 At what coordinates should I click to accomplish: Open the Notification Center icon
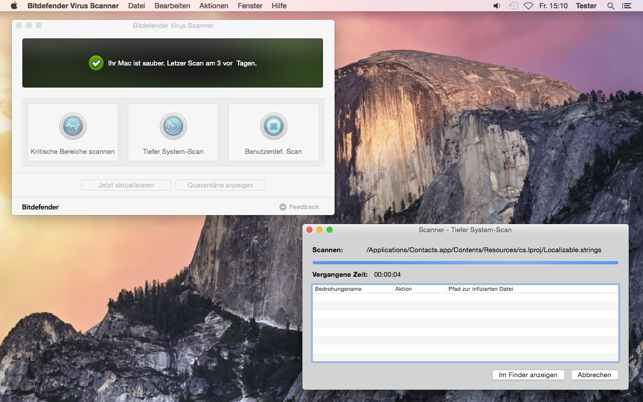tap(626, 6)
